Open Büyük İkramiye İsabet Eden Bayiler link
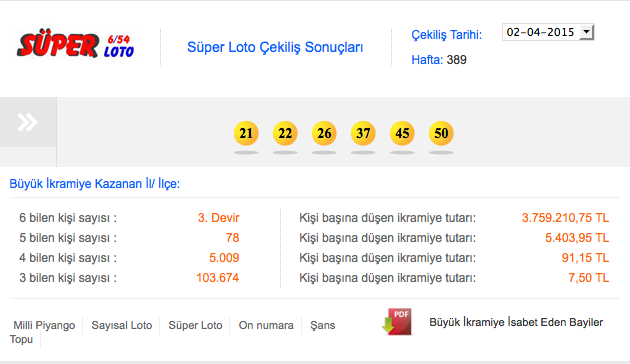Screen dimensions: 630x364 [516, 322]
